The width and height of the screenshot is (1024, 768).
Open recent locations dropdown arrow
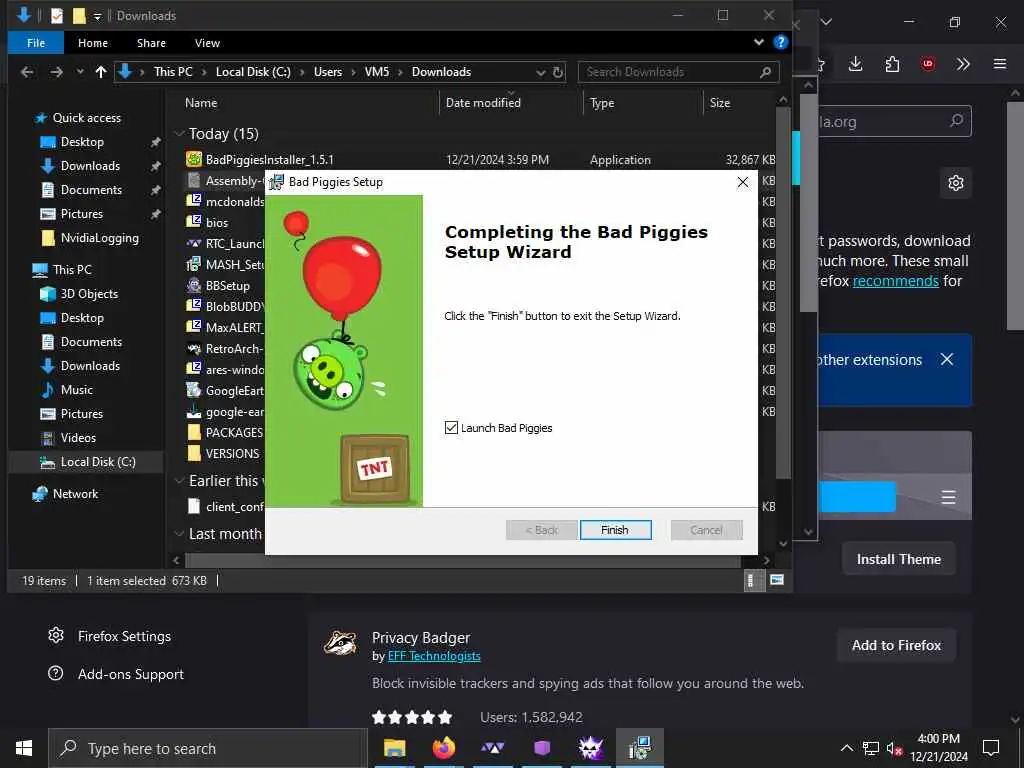coord(80,72)
